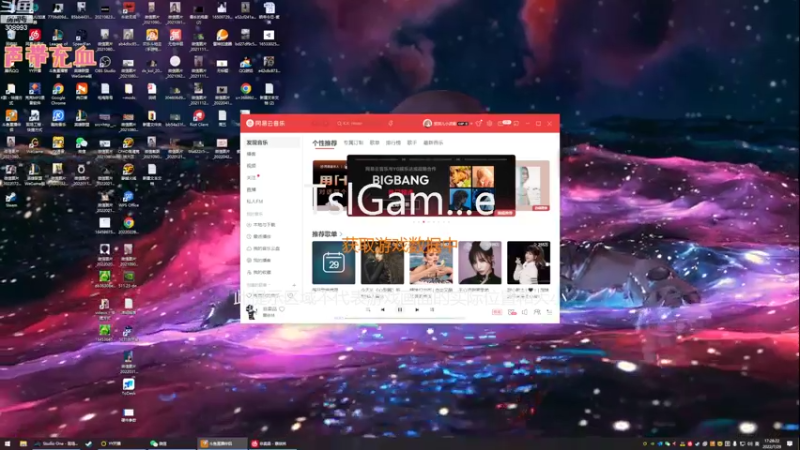Like current song with heart icon
Viewport: 800px width, 450px height.
tap(282, 309)
